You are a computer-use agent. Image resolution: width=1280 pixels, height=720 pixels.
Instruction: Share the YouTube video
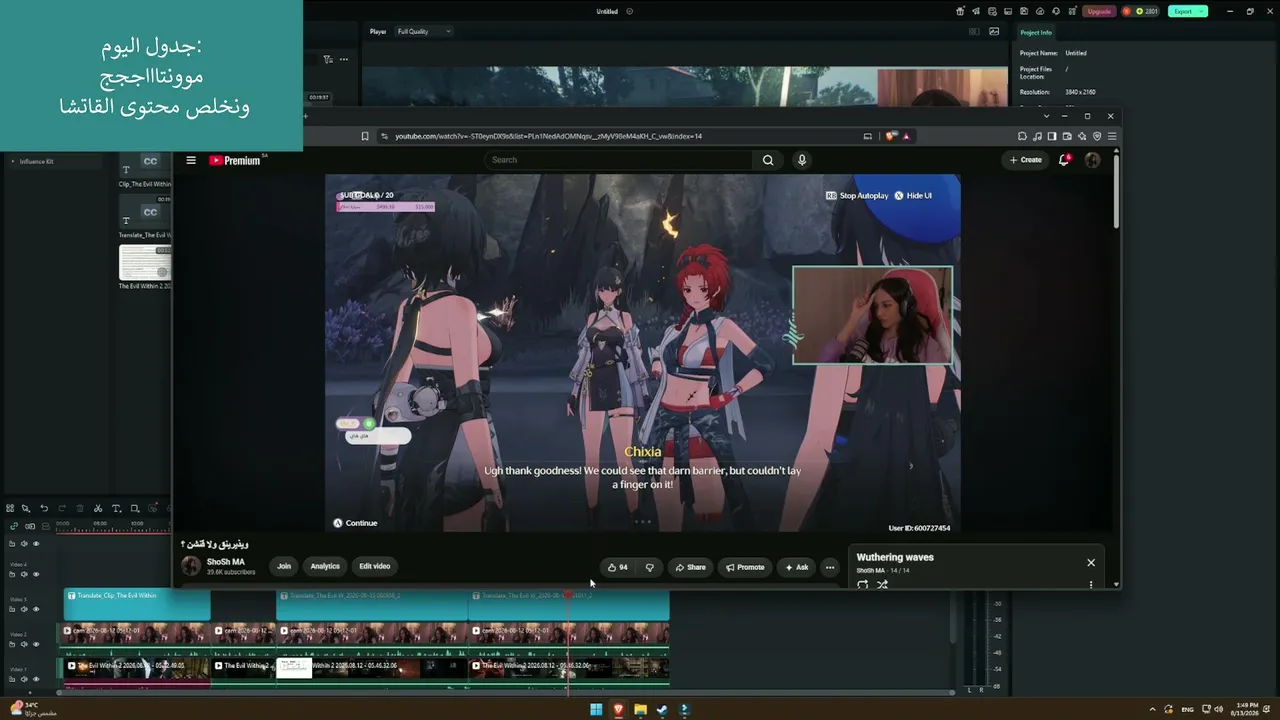[x=690, y=567]
